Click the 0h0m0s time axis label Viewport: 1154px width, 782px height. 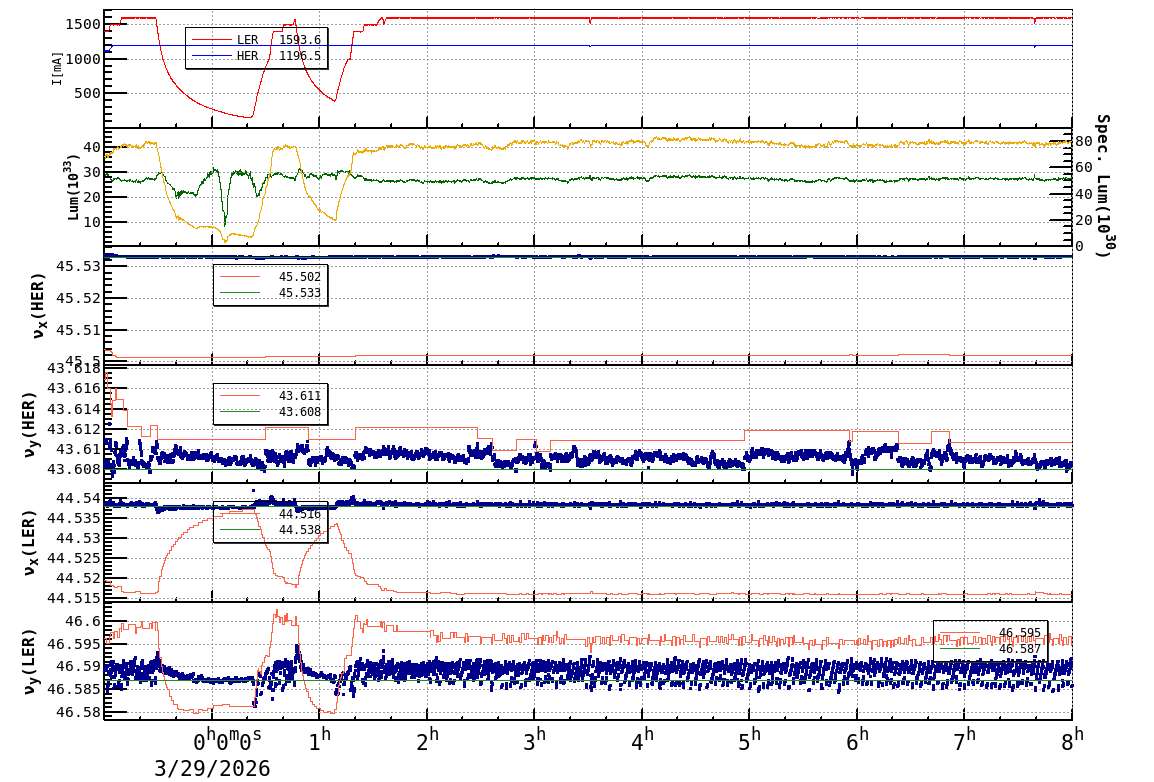coord(227,741)
